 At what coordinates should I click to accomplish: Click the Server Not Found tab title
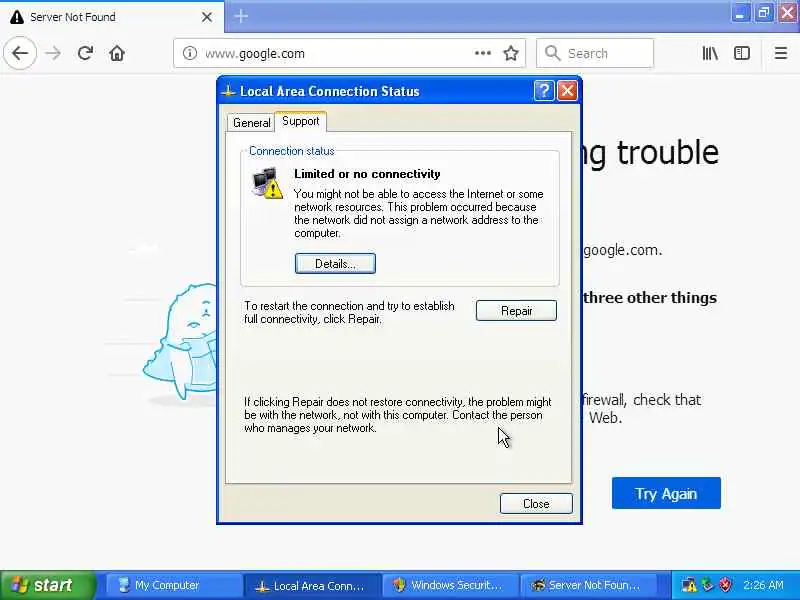[72, 17]
